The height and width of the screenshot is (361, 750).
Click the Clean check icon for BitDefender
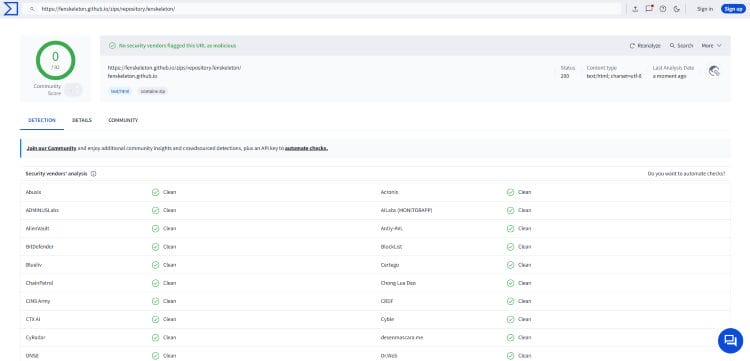(x=155, y=247)
